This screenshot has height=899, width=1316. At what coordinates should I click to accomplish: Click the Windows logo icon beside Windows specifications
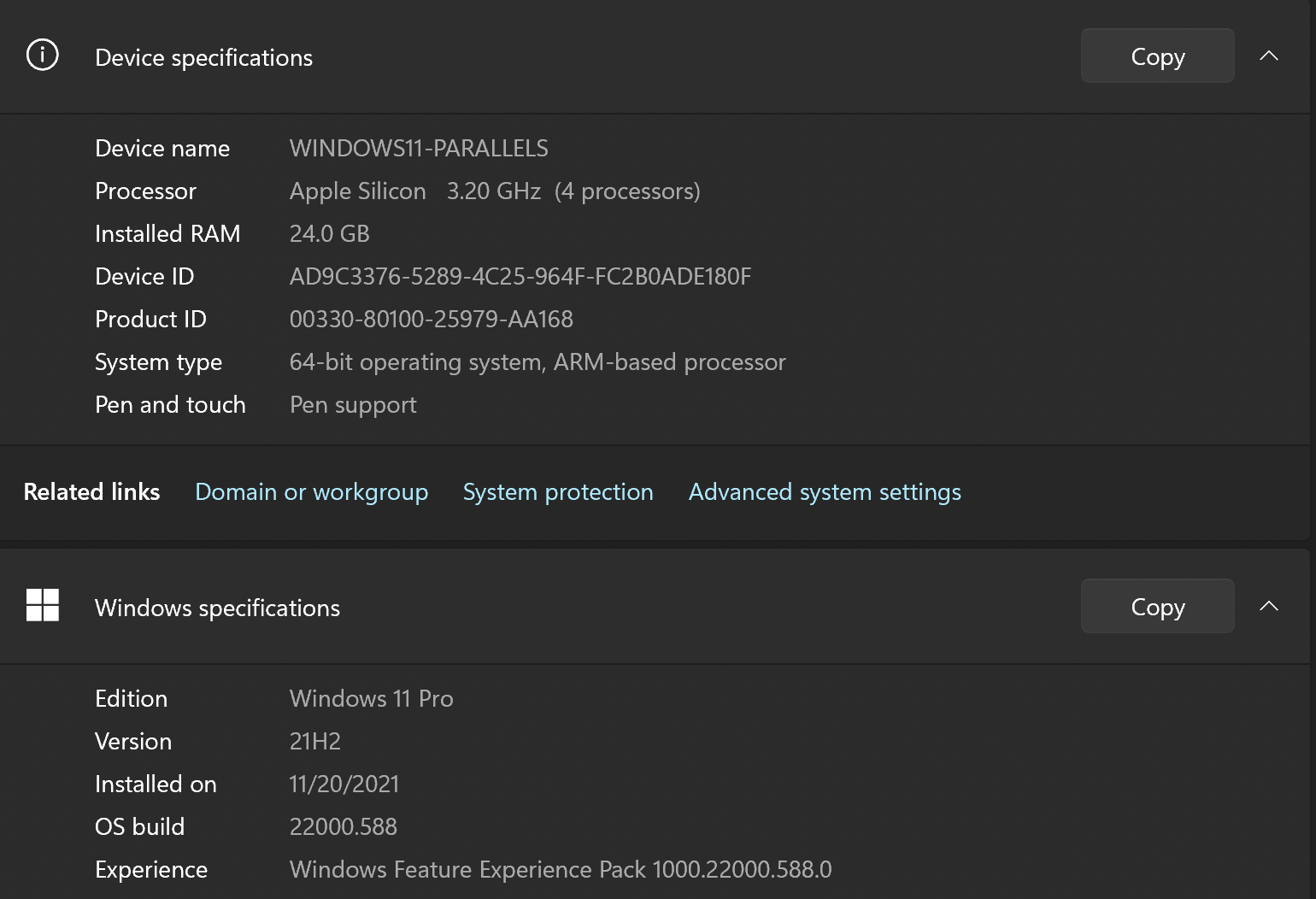[43, 605]
